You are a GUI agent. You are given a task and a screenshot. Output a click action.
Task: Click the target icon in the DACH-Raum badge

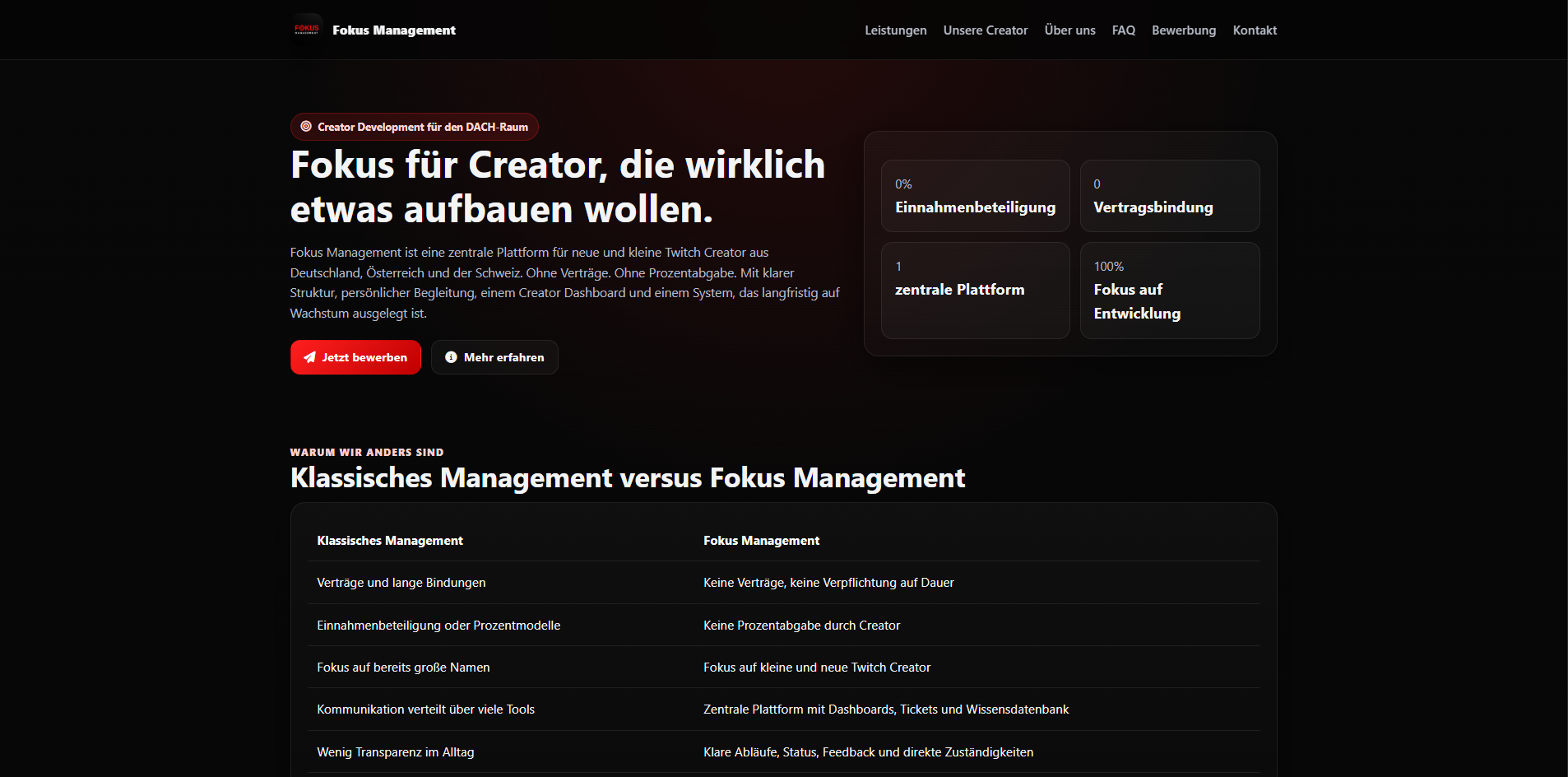tap(306, 127)
